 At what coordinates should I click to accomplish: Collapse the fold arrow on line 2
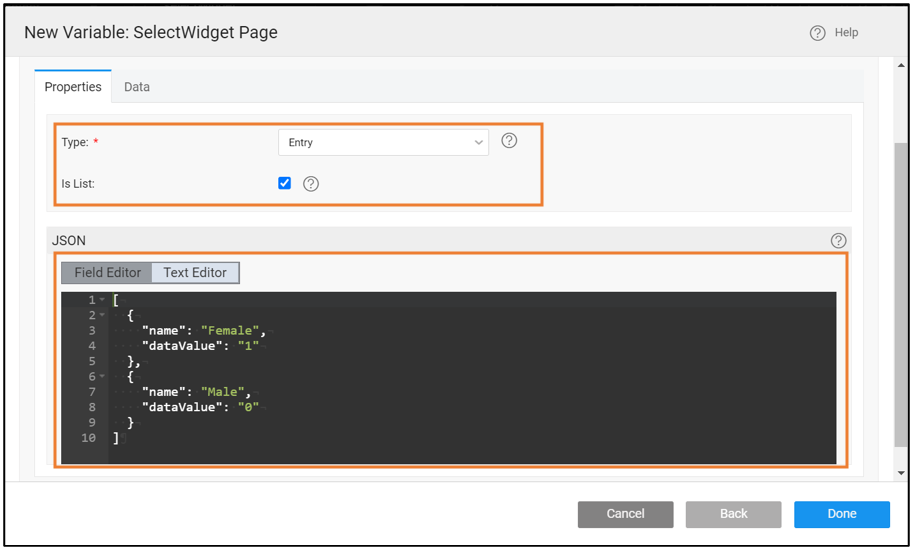[102, 315]
